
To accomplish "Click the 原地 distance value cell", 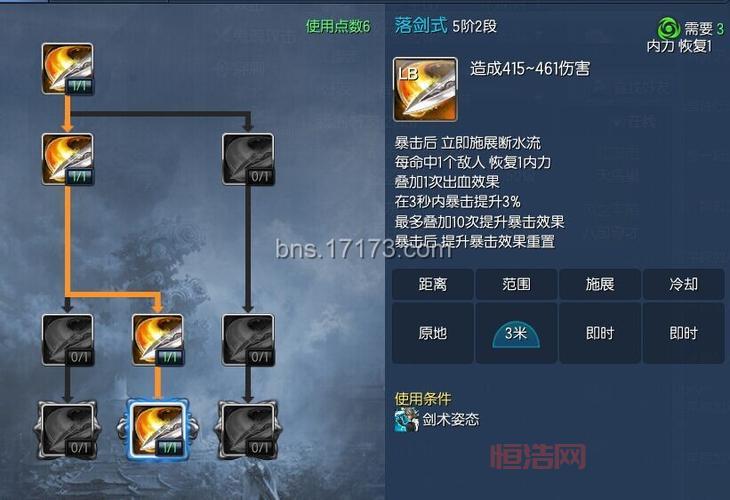I will (433, 333).
